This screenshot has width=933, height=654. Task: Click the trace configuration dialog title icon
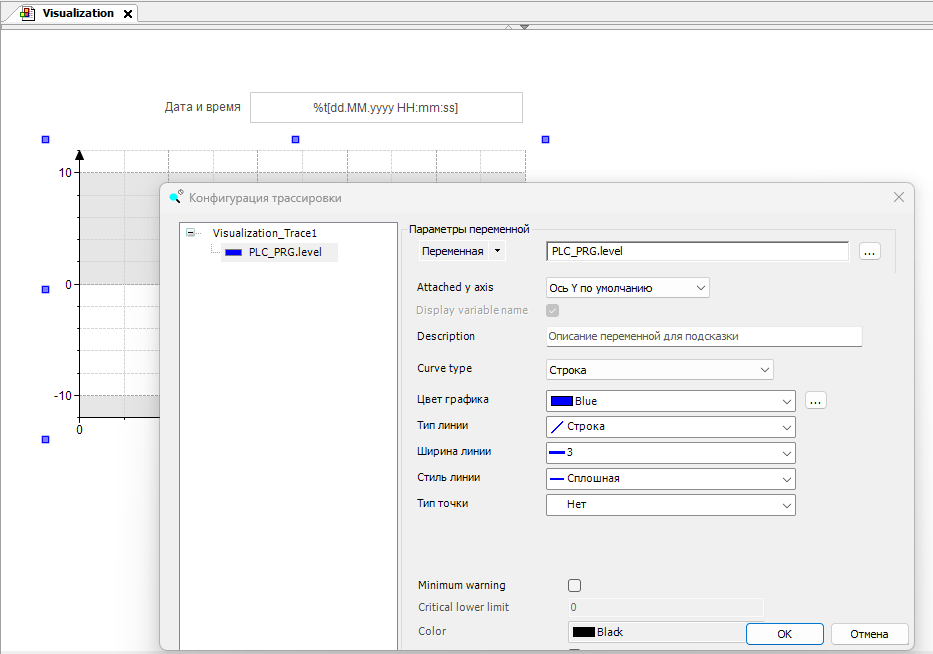tap(177, 197)
